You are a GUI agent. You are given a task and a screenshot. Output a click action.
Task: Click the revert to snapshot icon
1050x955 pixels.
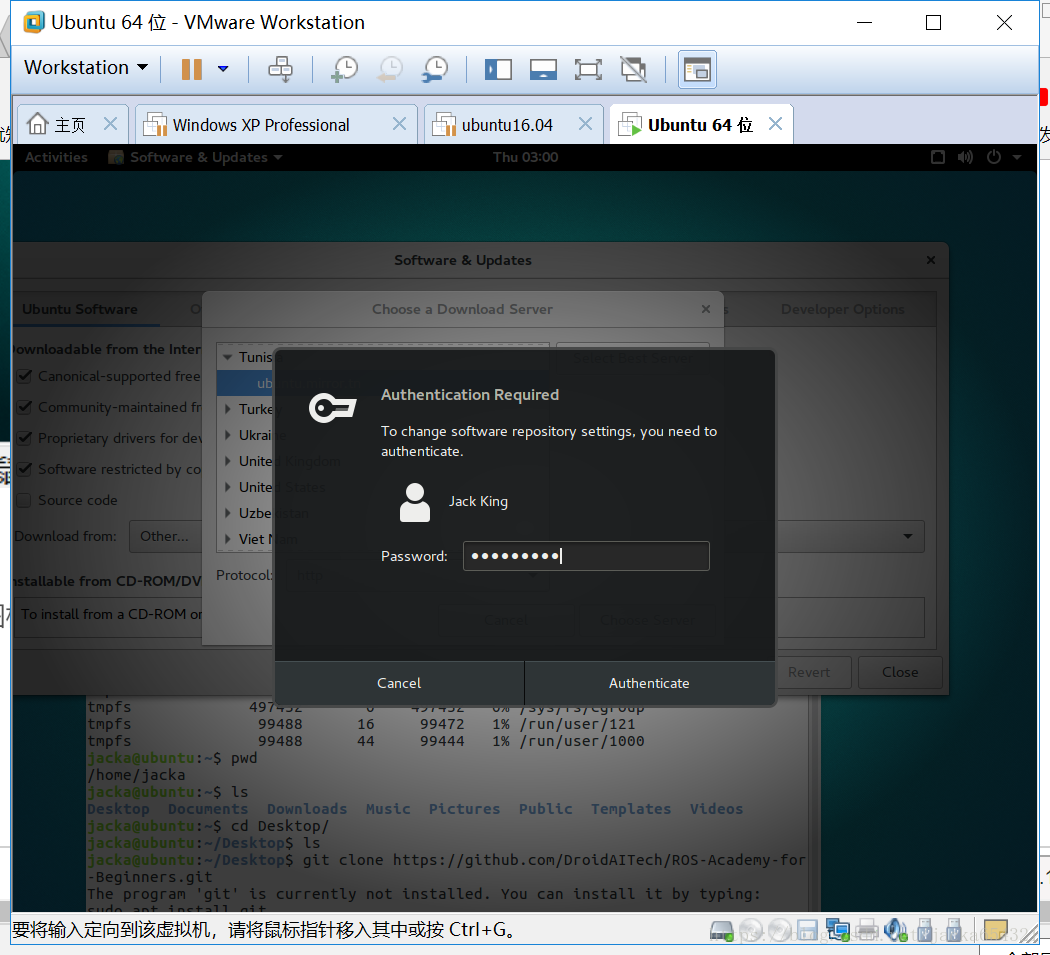(390, 69)
